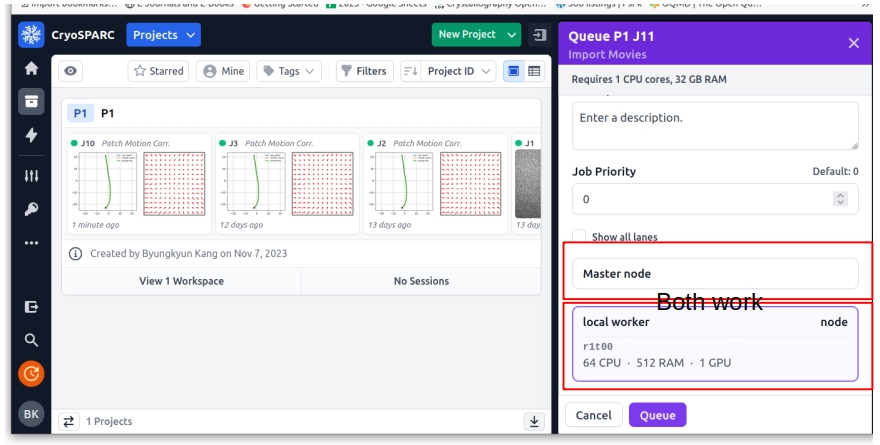
Task: Click the Admin key icon in sidebar
Action: coord(31,209)
